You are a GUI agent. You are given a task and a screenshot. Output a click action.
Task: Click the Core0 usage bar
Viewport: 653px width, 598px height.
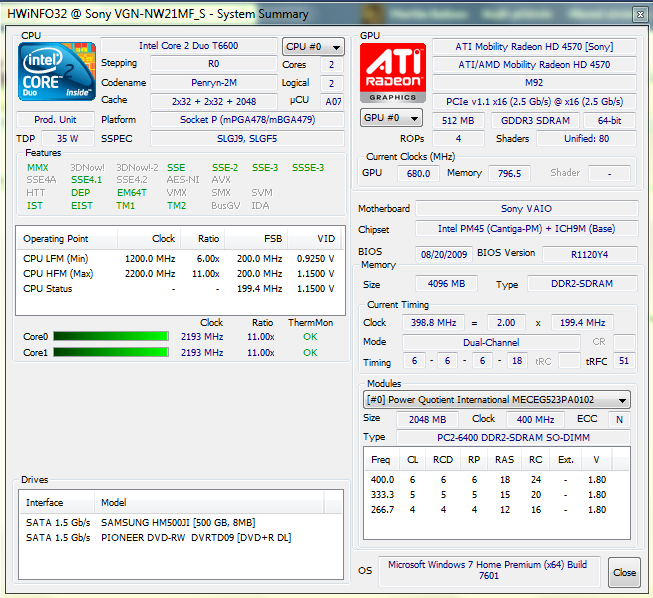(x=111, y=337)
